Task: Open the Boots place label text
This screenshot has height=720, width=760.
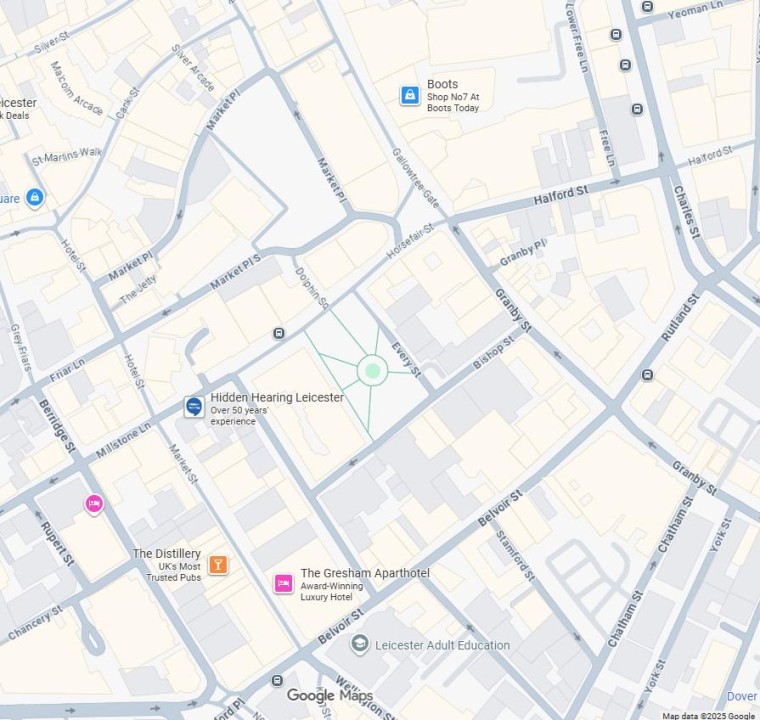Action: 442,84
